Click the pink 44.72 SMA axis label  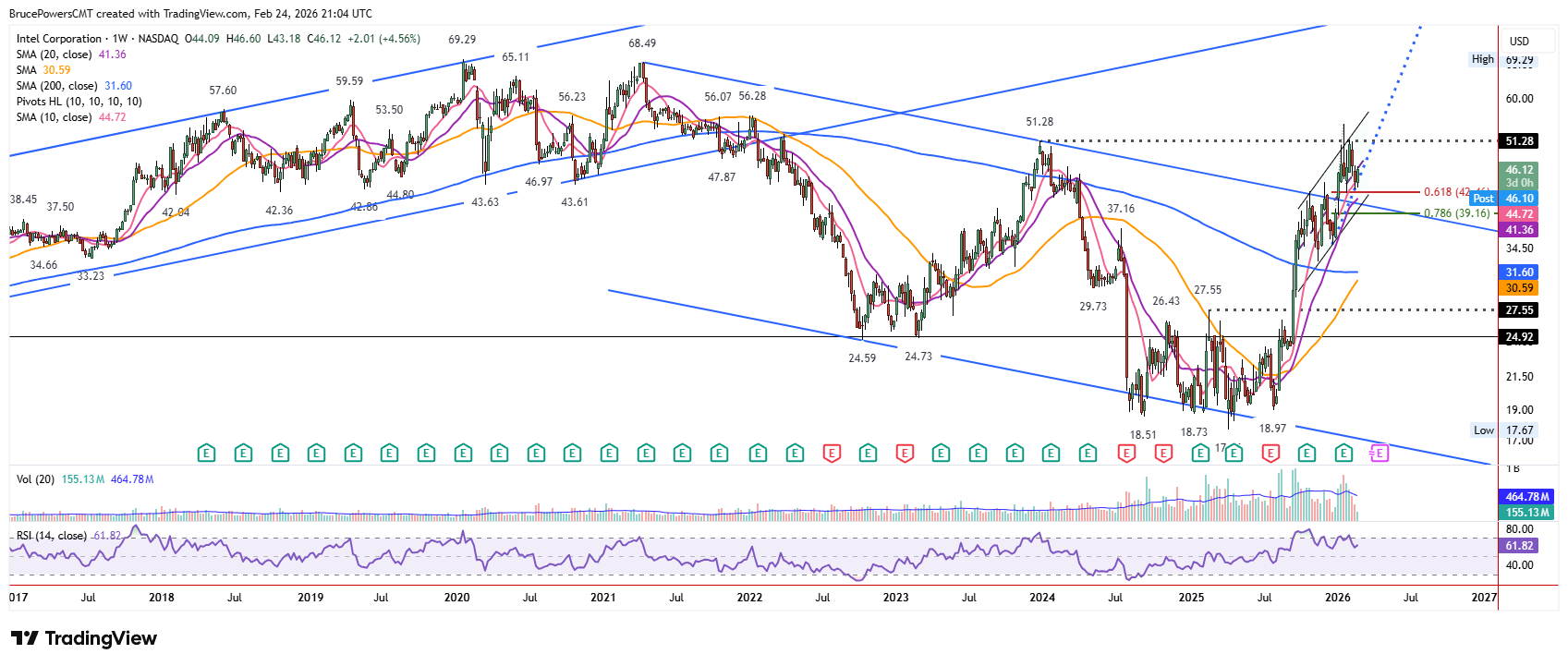coord(1520,214)
